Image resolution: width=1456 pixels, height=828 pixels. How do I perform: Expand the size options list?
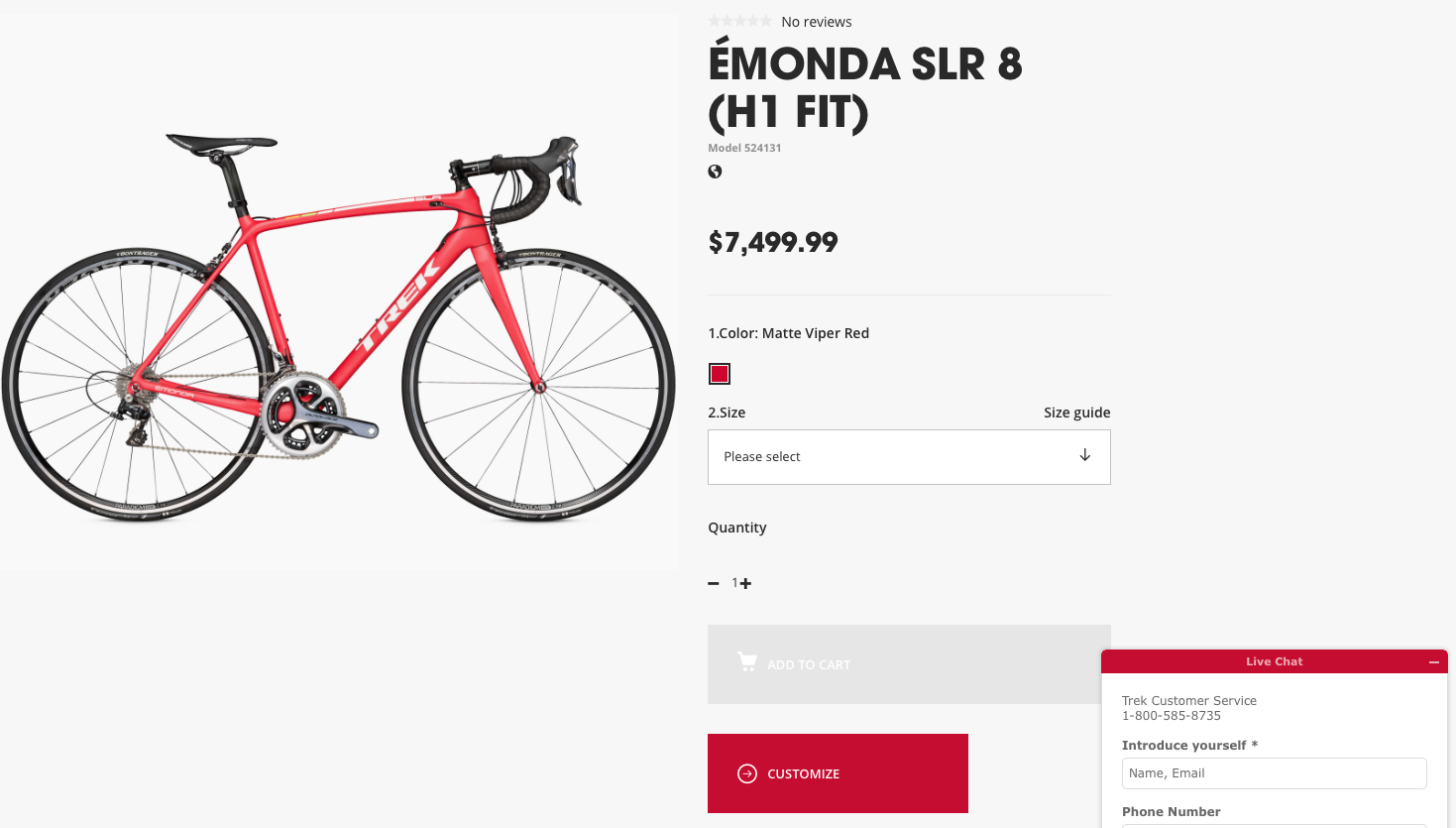point(909,456)
